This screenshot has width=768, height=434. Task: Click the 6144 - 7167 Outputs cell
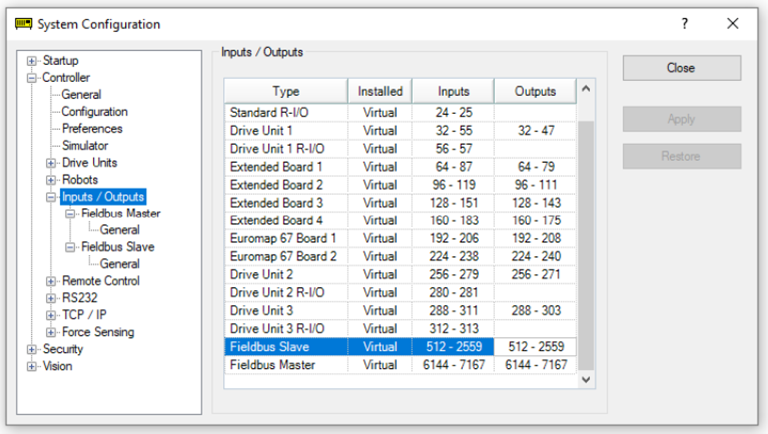point(536,365)
